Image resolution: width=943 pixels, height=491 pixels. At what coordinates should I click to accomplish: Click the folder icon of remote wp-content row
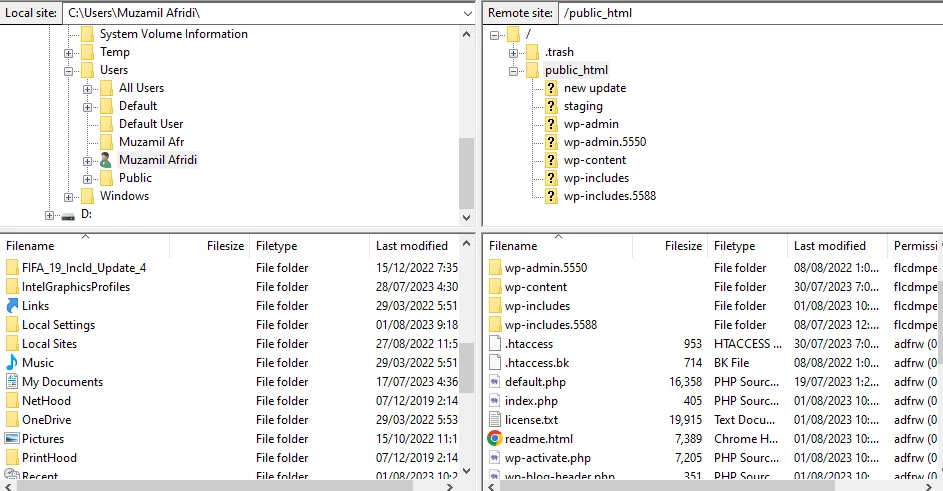pos(494,287)
